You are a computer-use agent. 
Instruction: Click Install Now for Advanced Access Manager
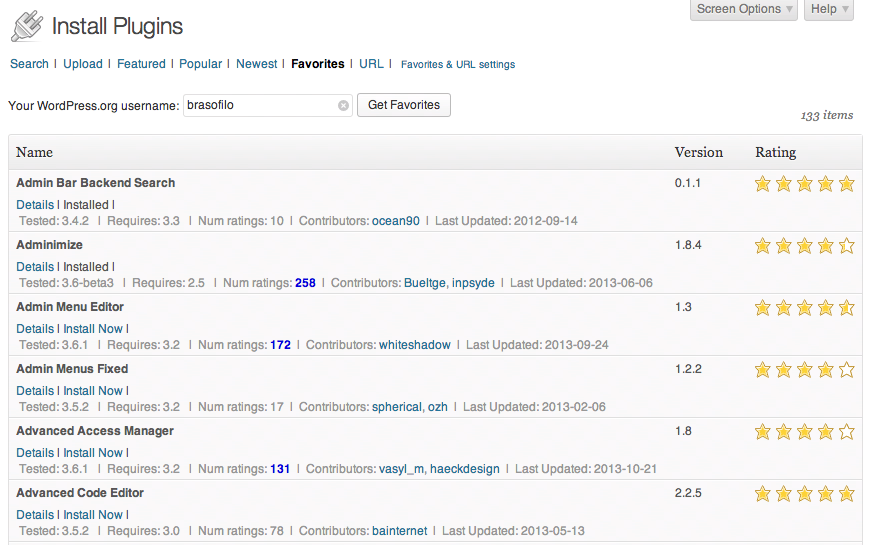[x=93, y=453]
